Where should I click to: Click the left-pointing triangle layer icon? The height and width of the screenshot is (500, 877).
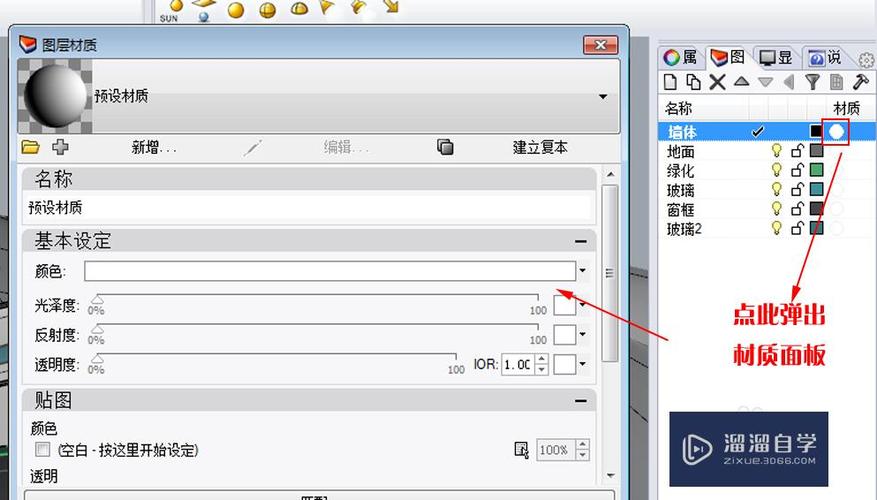point(789,82)
